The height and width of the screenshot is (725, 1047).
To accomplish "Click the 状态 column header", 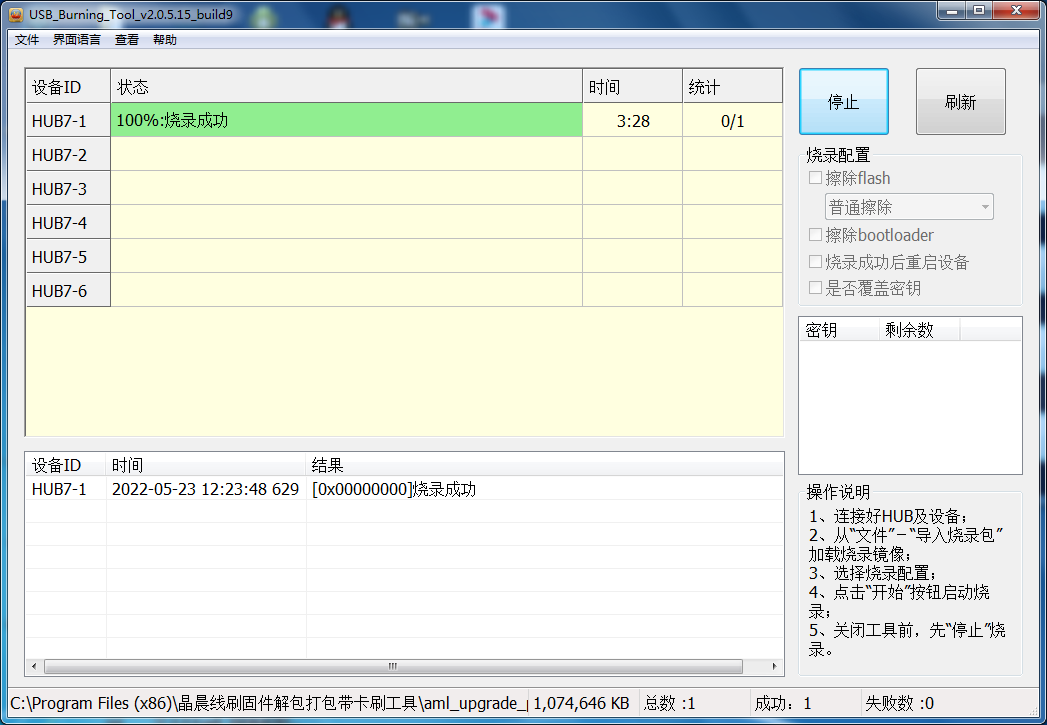I will (346, 86).
